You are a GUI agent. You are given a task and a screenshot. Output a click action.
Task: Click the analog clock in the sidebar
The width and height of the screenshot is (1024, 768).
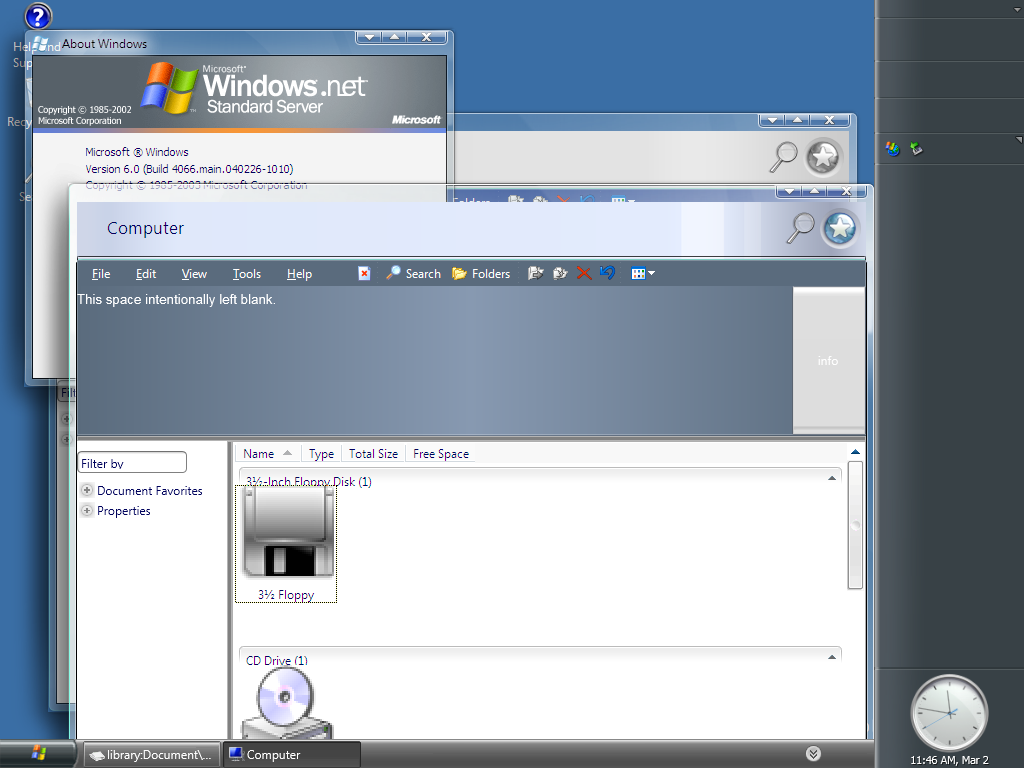[949, 713]
